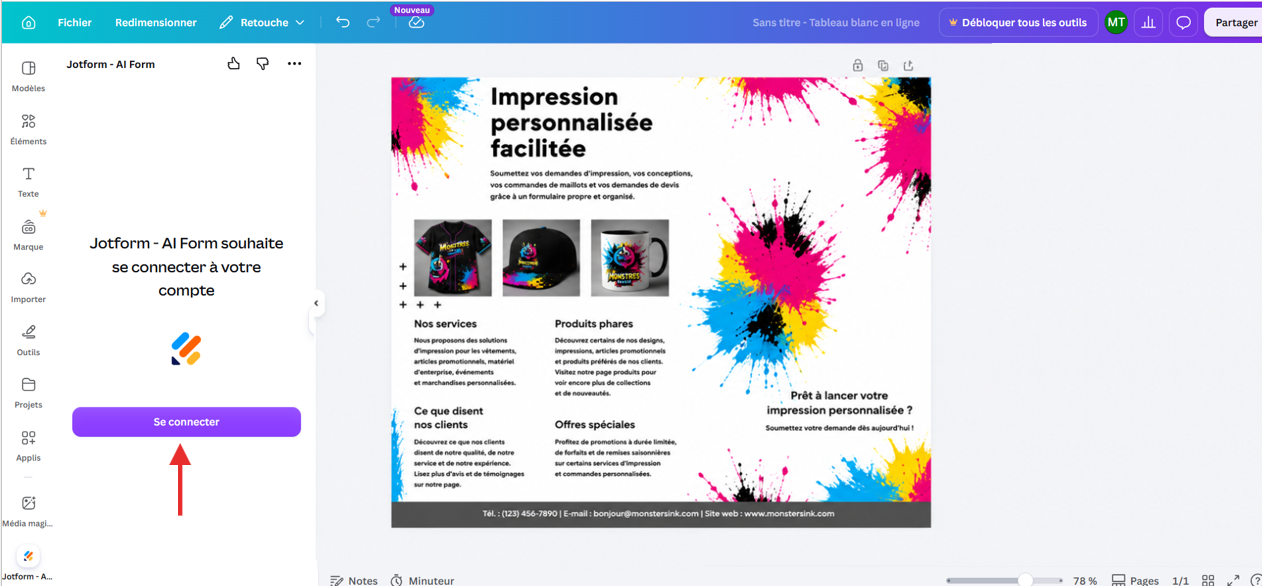Expand the Retouche dropdown
Image resolution: width=1262 pixels, height=586 pixels.
(x=262, y=22)
